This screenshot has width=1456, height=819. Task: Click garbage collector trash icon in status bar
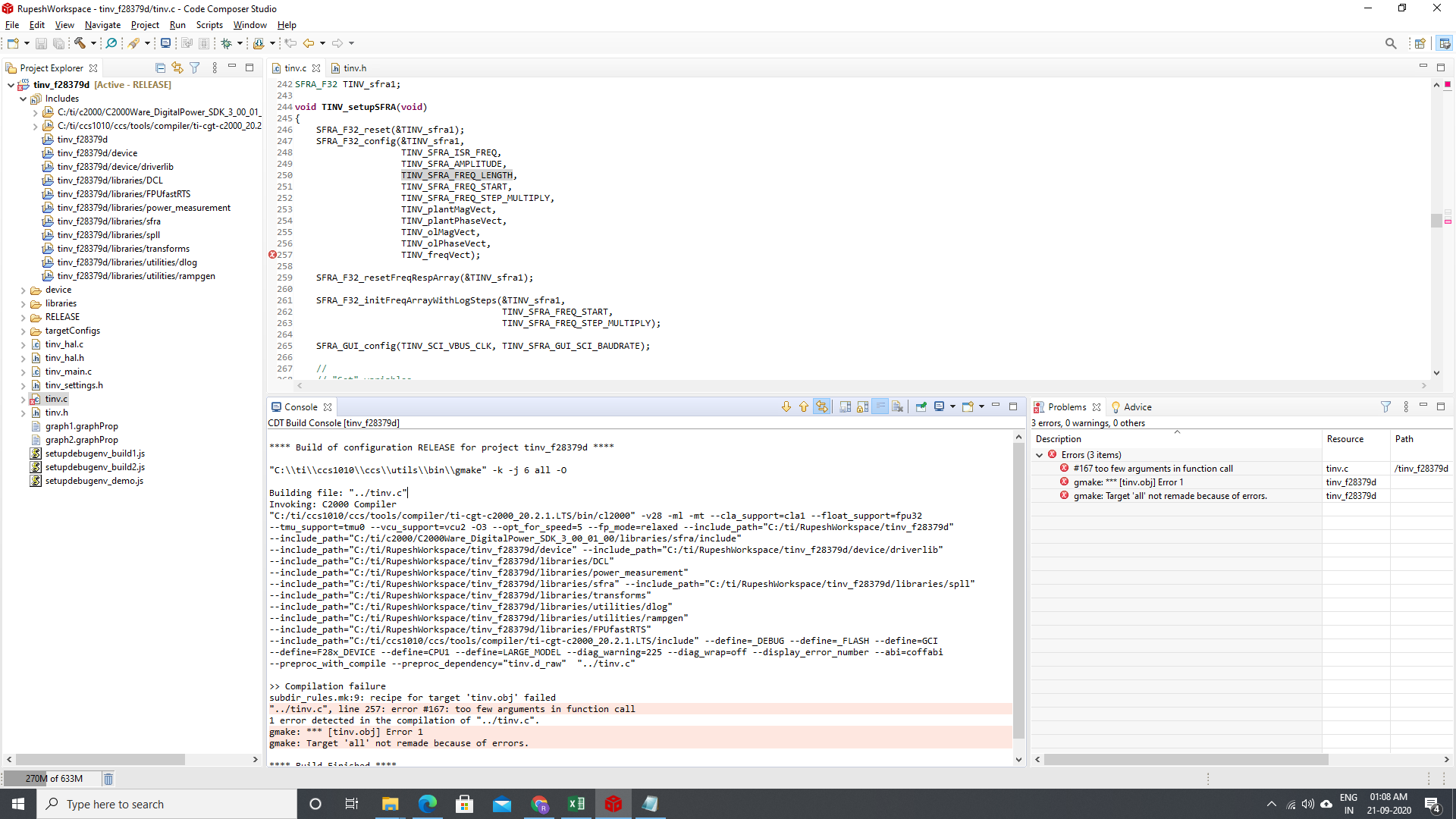(108, 779)
